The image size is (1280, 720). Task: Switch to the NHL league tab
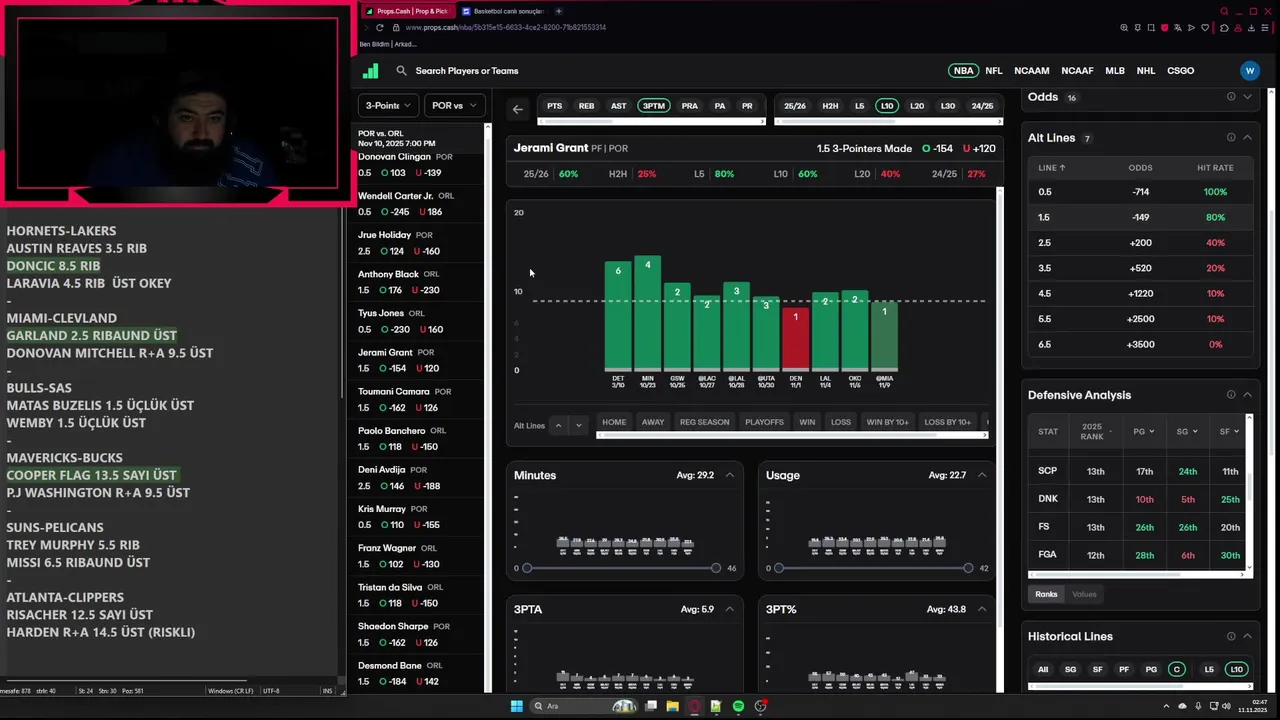point(1146,71)
